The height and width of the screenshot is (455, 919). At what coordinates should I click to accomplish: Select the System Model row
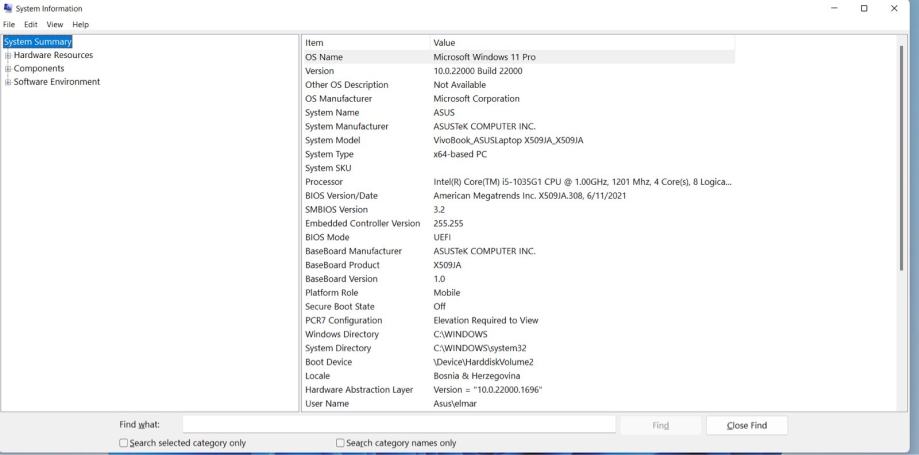click(x=518, y=140)
